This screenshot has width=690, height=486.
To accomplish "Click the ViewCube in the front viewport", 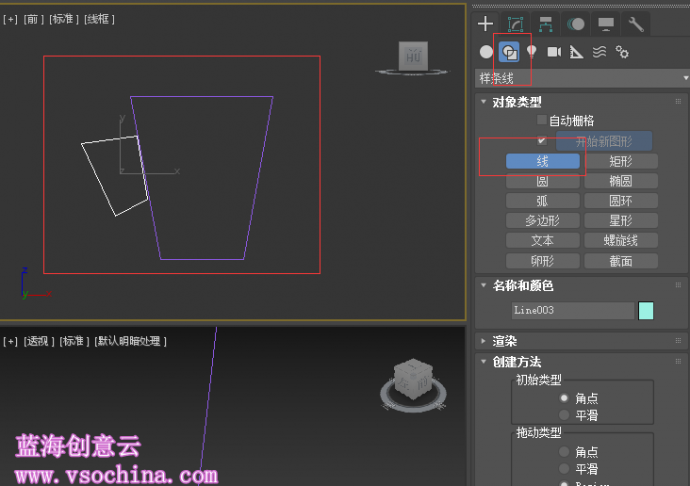I will 412,57.
